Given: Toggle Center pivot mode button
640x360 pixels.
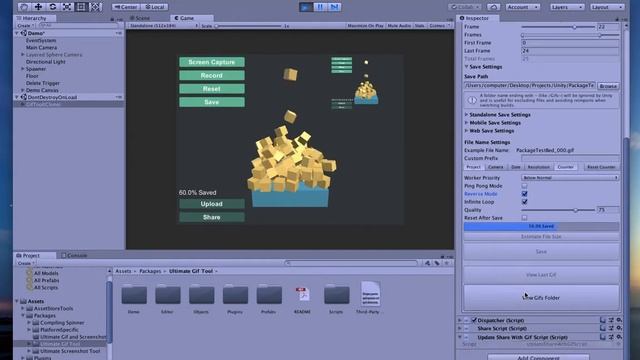Looking at the screenshot, I should click(126, 7).
